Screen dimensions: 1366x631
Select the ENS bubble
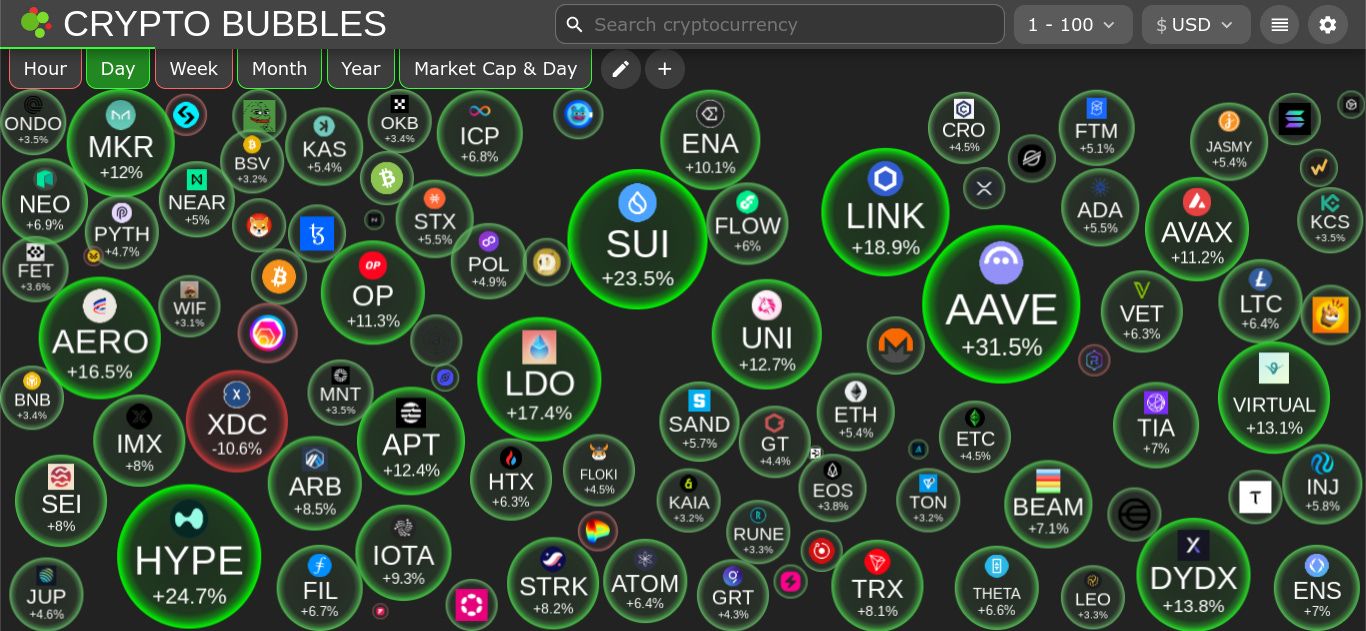1317,587
